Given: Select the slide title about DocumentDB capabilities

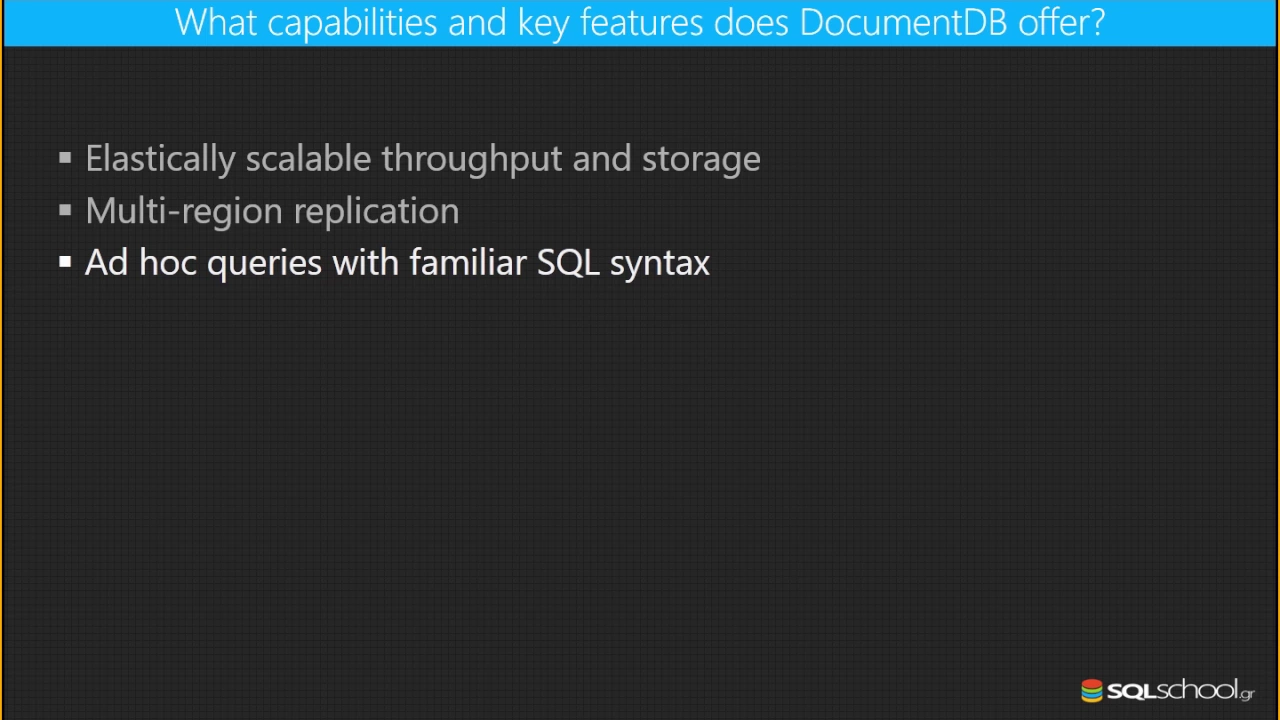Looking at the screenshot, I should [640, 22].
